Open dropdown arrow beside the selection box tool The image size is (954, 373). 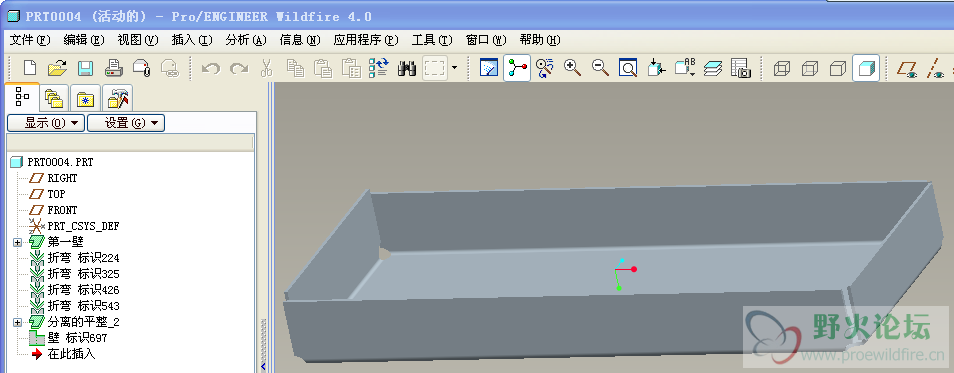pos(454,68)
